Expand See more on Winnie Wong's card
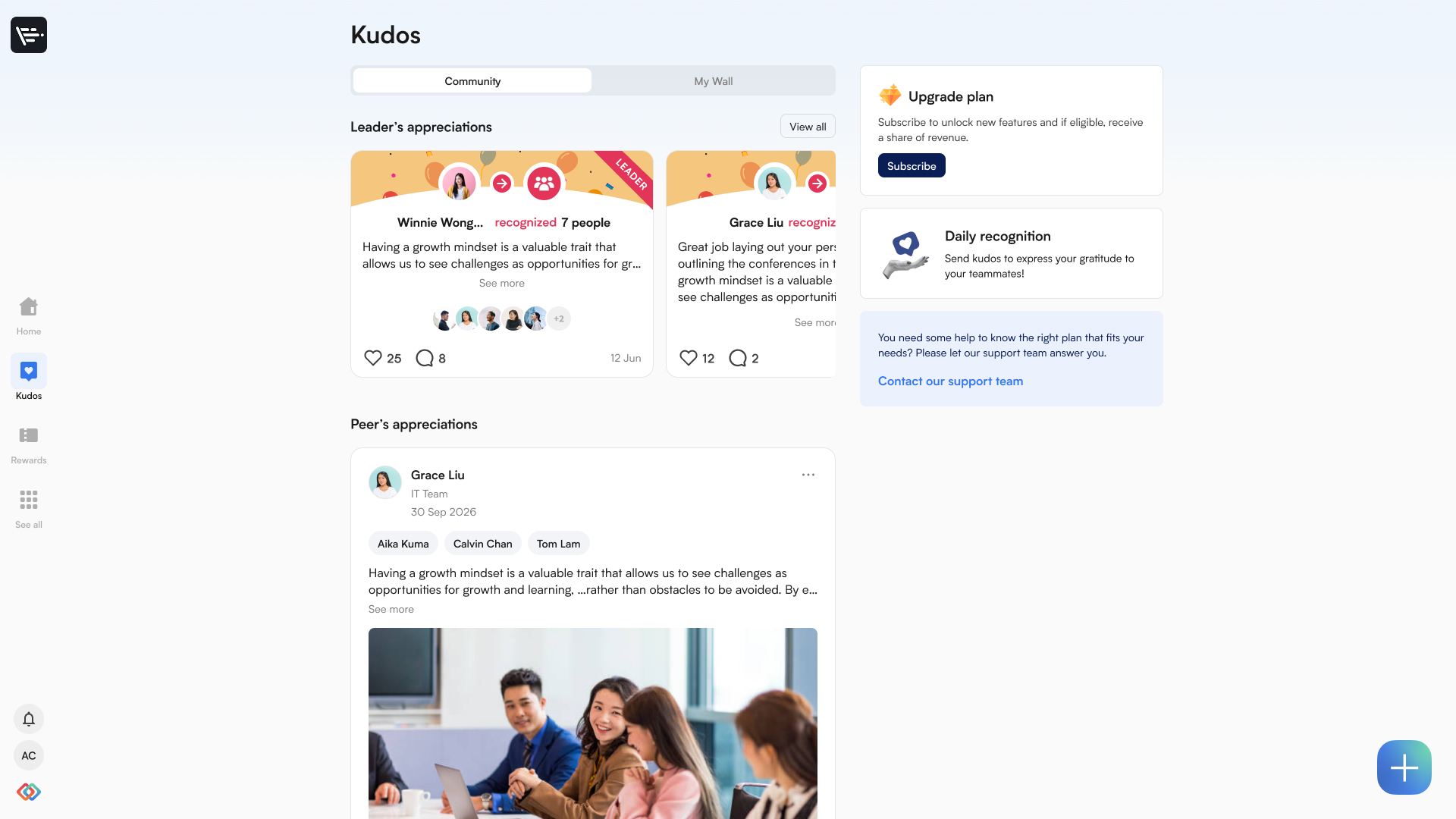This screenshot has width=1456, height=819. pyautogui.click(x=502, y=283)
